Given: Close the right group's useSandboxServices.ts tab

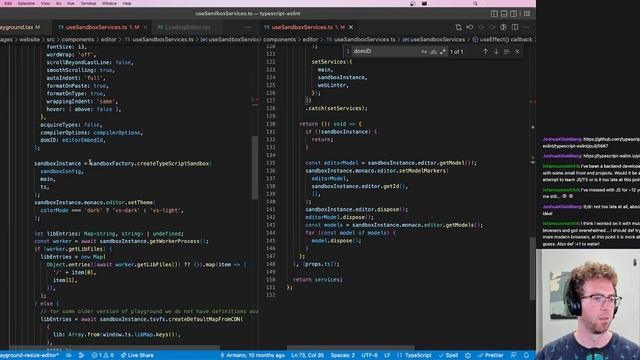Looking at the screenshot, I should point(351,27).
